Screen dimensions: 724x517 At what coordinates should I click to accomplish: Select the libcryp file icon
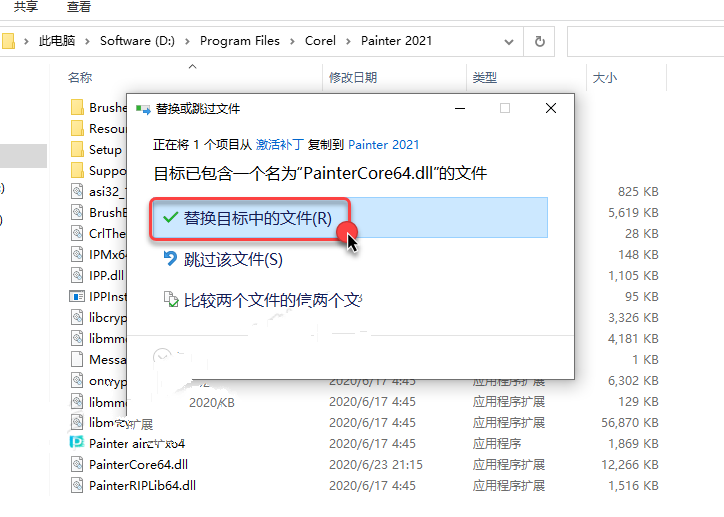point(77,317)
